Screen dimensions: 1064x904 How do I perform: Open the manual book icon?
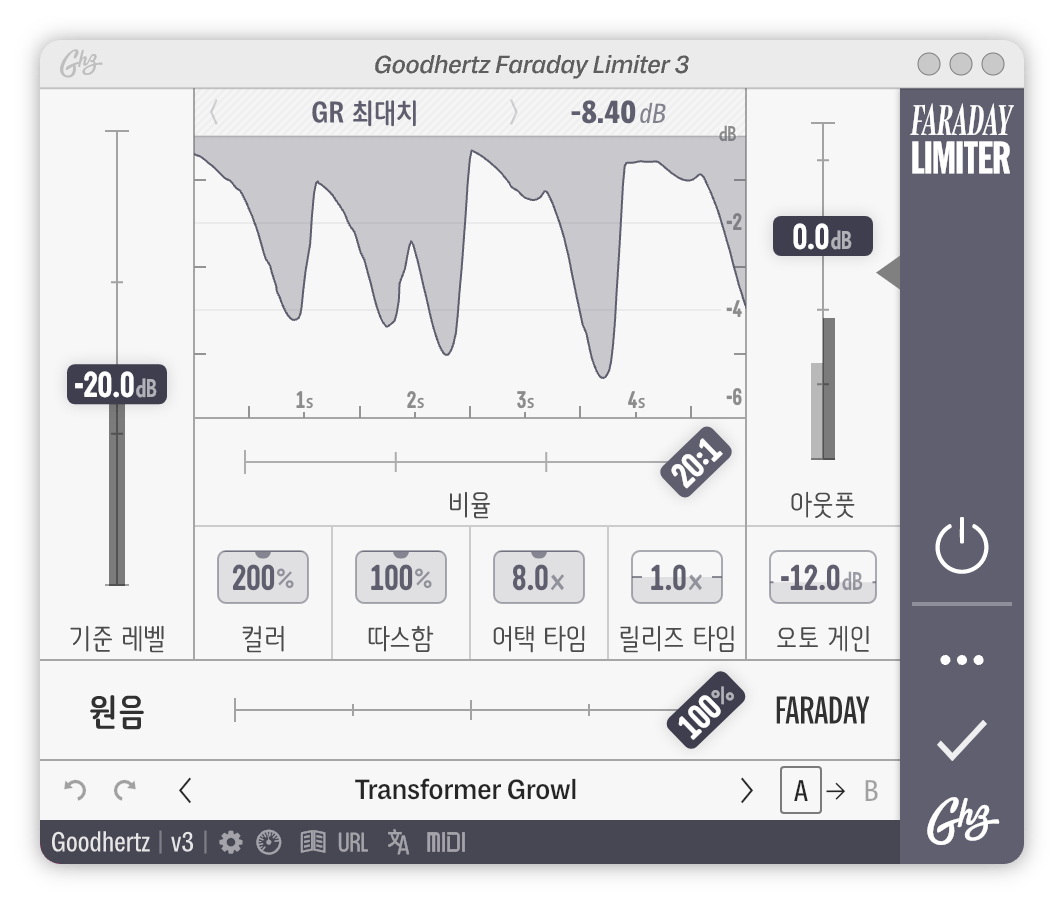click(x=313, y=842)
